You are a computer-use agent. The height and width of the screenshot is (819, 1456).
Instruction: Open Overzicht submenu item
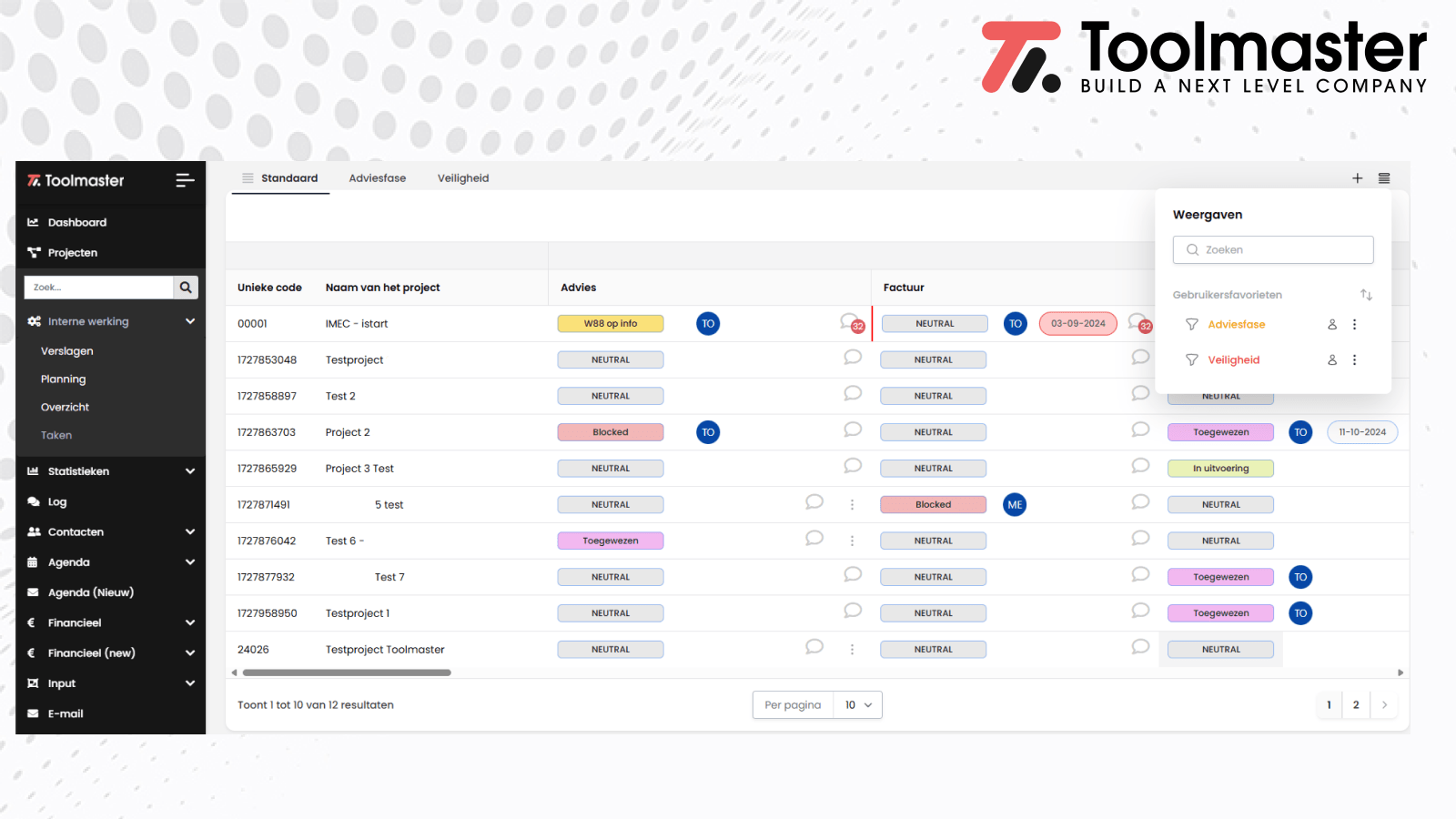[x=66, y=408]
